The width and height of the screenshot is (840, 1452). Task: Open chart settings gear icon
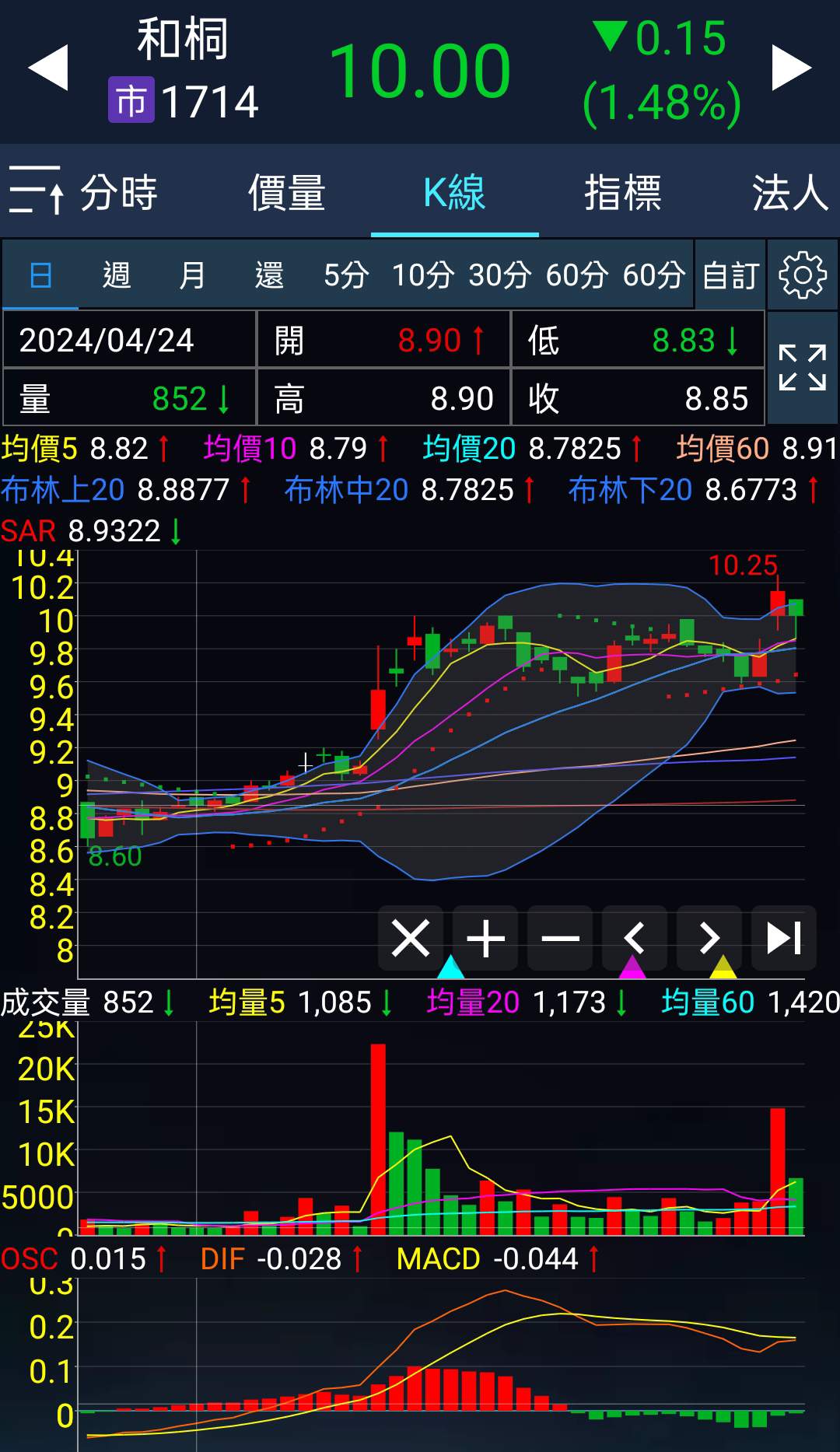point(802,275)
